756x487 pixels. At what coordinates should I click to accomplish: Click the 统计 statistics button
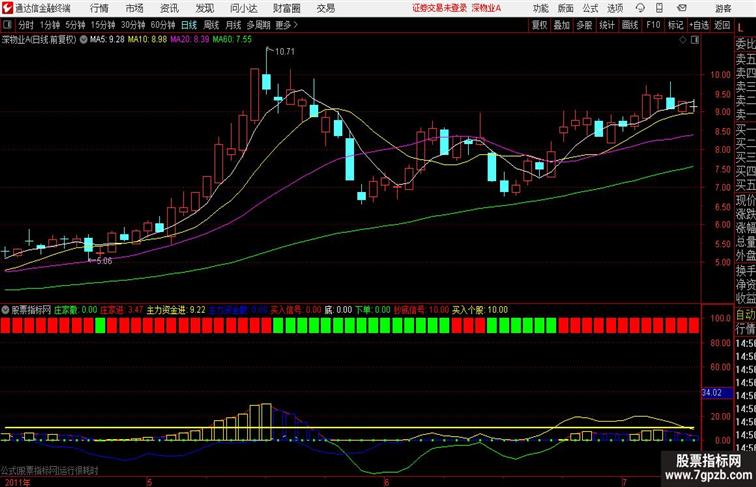tap(607, 25)
